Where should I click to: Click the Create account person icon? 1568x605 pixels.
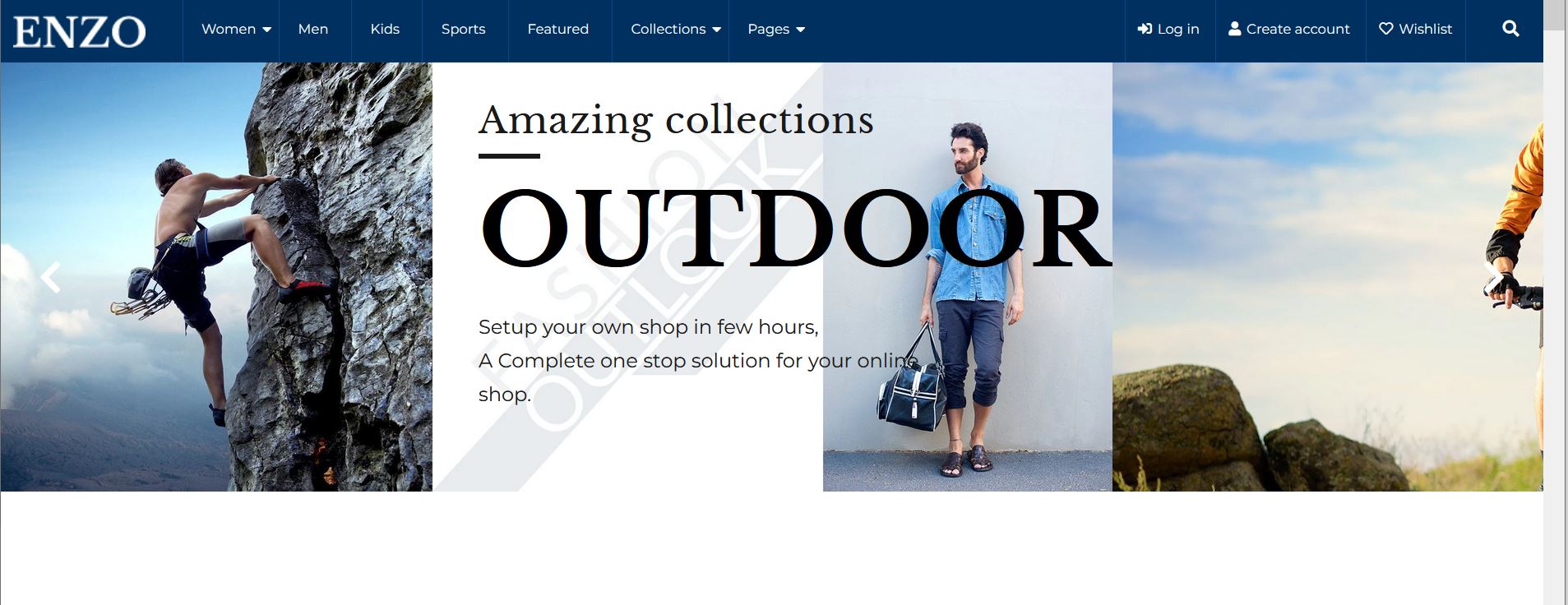[1234, 29]
